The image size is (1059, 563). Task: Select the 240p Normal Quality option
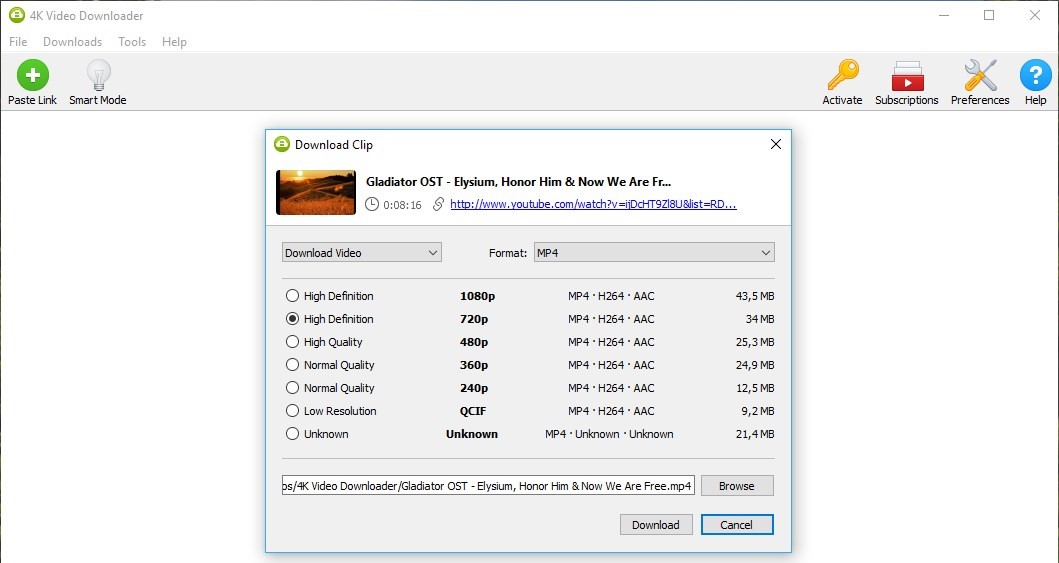tap(292, 387)
